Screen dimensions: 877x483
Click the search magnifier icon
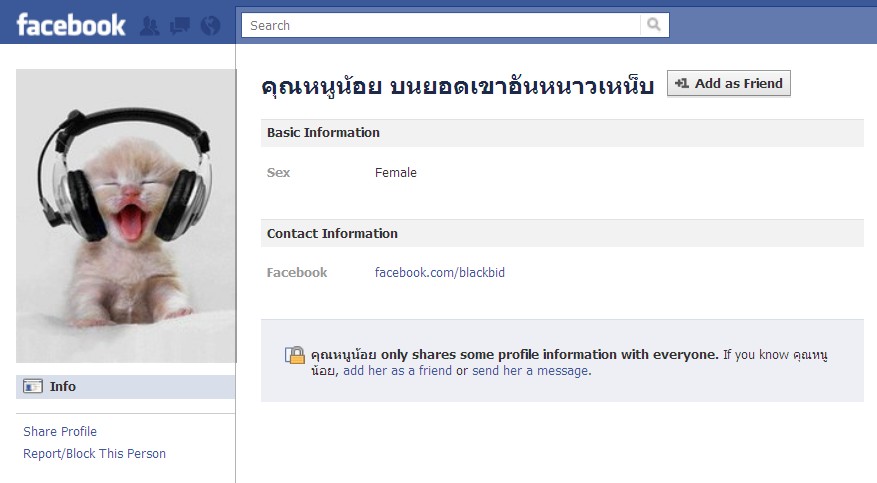pos(654,25)
